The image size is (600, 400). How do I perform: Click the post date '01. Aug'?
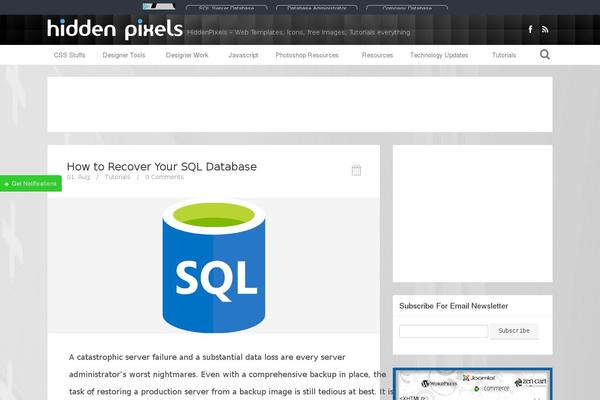[78, 177]
